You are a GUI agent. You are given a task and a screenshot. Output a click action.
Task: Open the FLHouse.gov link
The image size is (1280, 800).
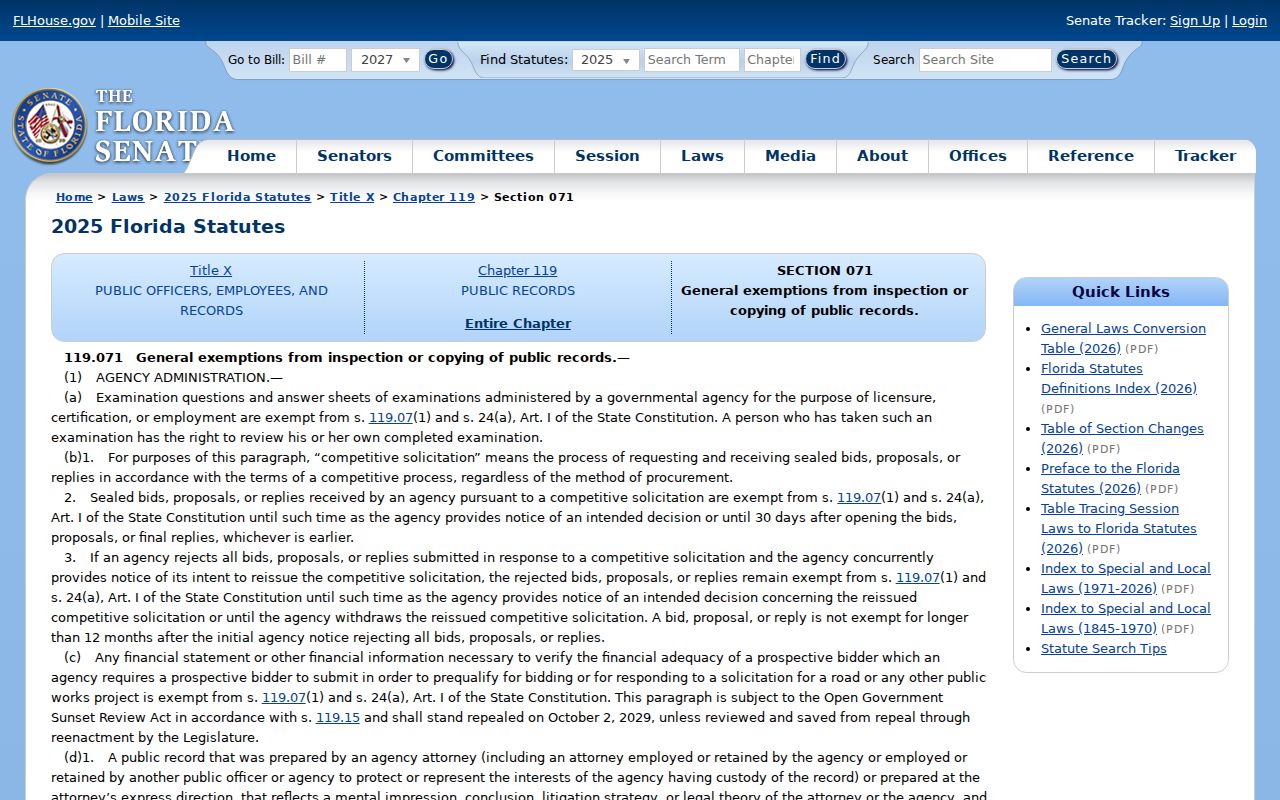click(x=54, y=21)
